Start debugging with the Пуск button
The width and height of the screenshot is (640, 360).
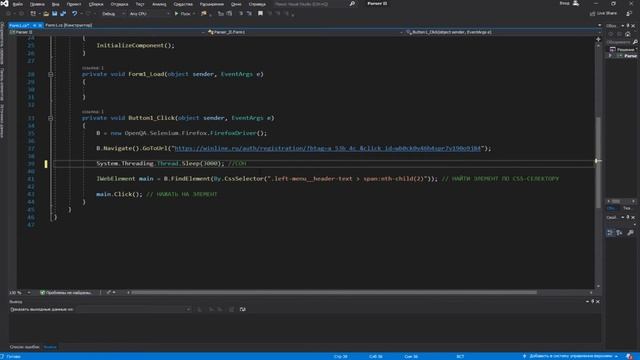pyautogui.click(x=182, y=14)
